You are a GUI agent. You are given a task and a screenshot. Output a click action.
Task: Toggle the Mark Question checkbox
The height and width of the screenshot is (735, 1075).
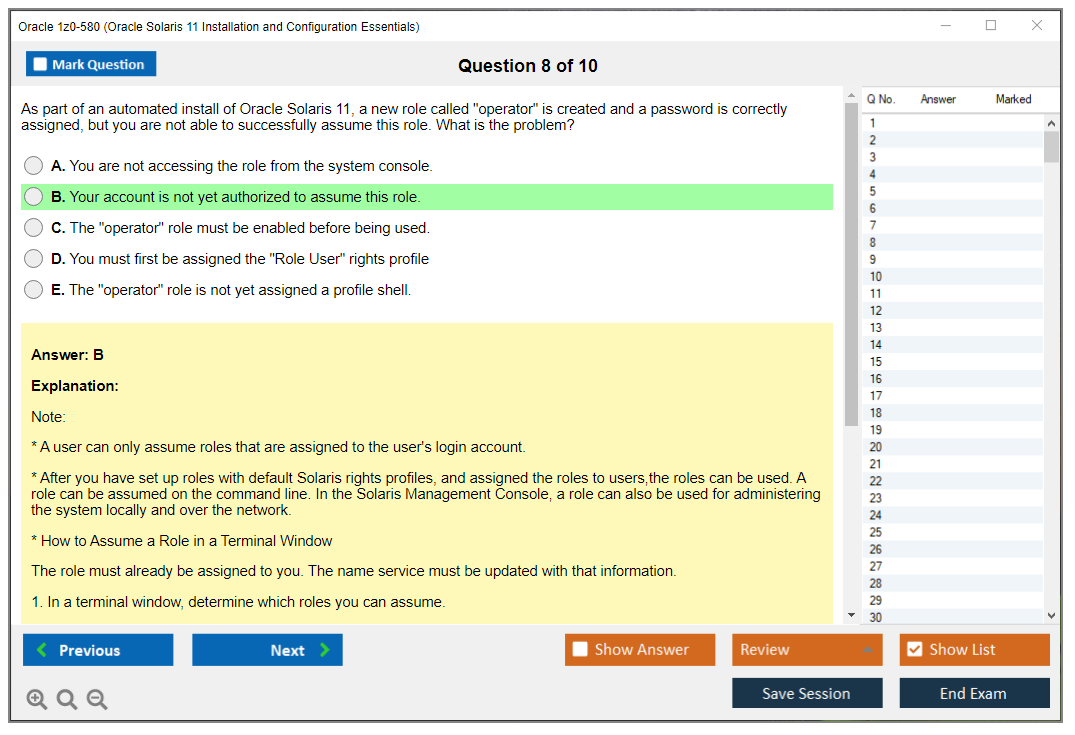coord(41,64)
